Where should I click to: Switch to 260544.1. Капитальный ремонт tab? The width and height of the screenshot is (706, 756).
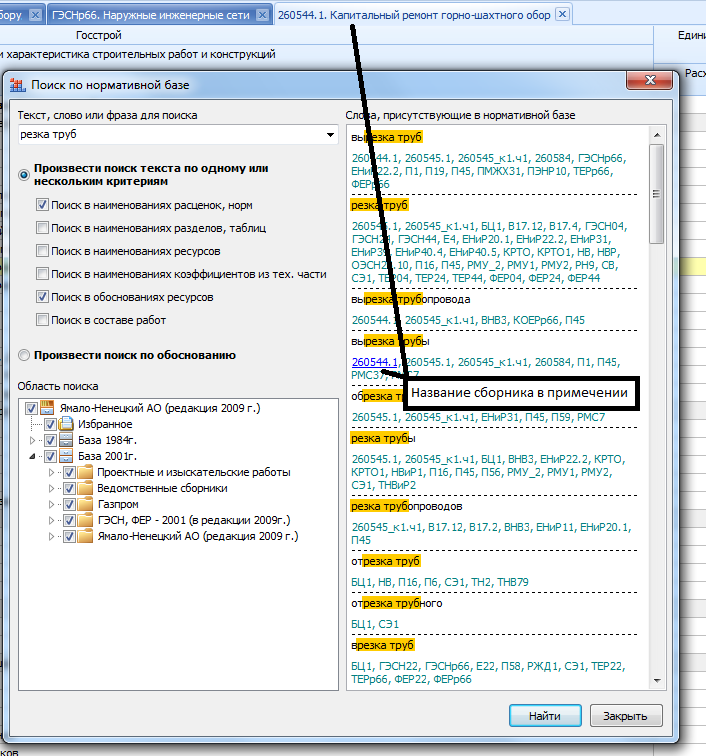coord(412,15)
